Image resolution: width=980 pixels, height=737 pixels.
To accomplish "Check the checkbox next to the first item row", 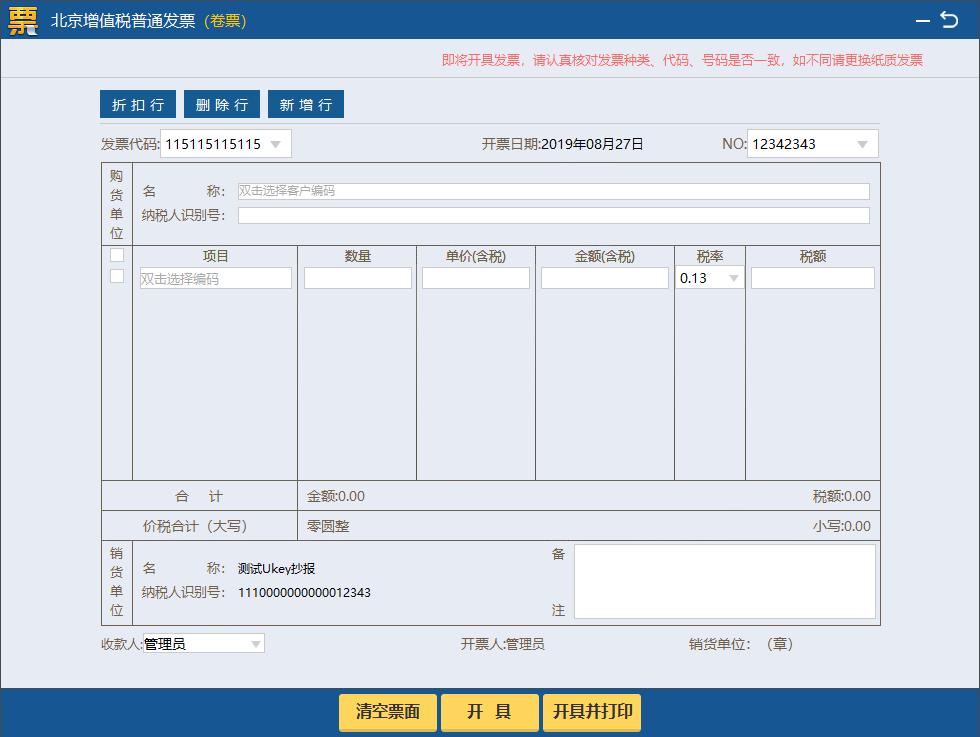I will pyautogui.click(x=117, y=277).
